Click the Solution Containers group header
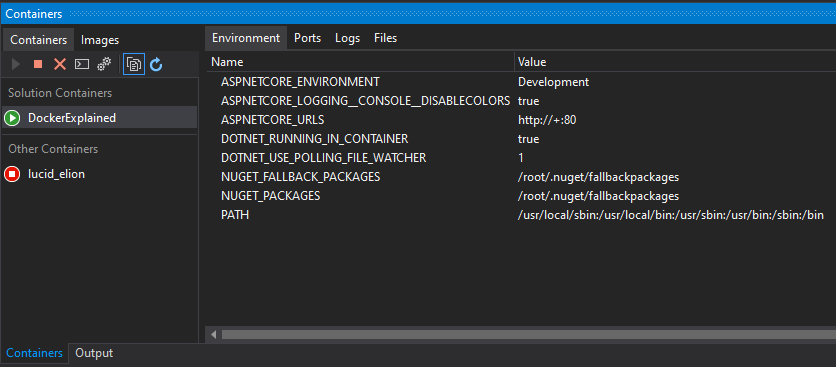 [60, 93]
